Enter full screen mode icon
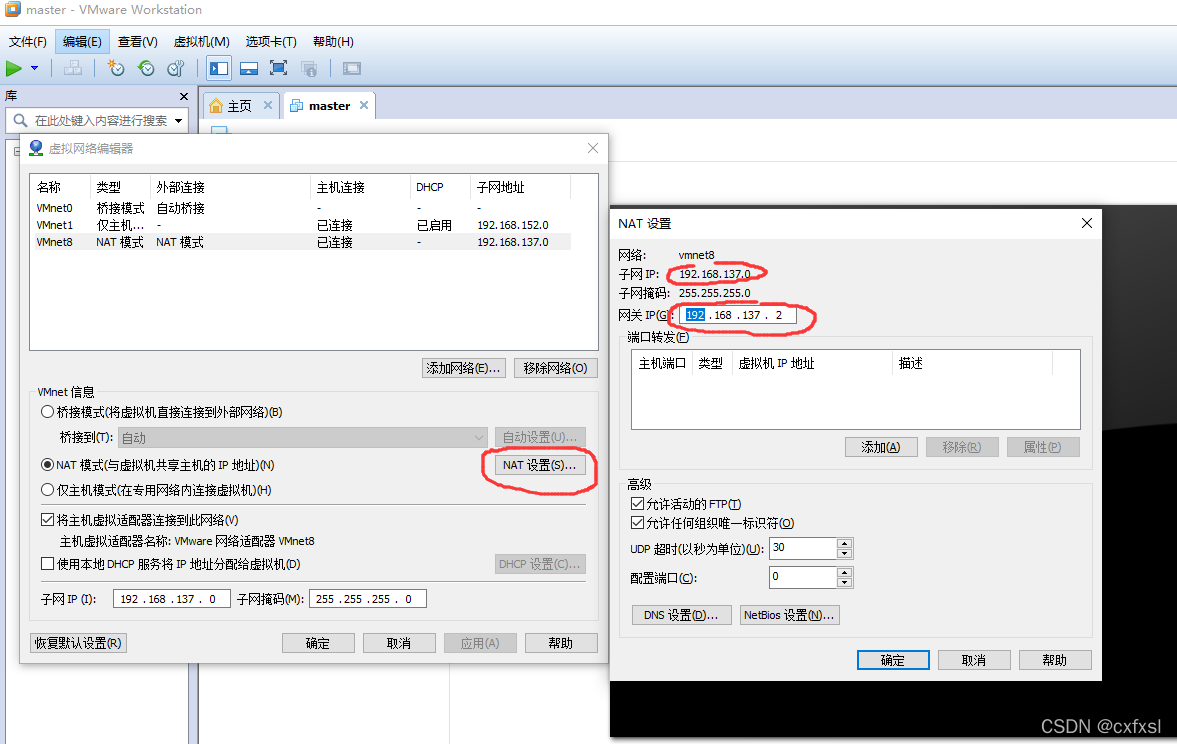Image resolution: width=1177 pixels, height=744 pixels. pos(278,68)
